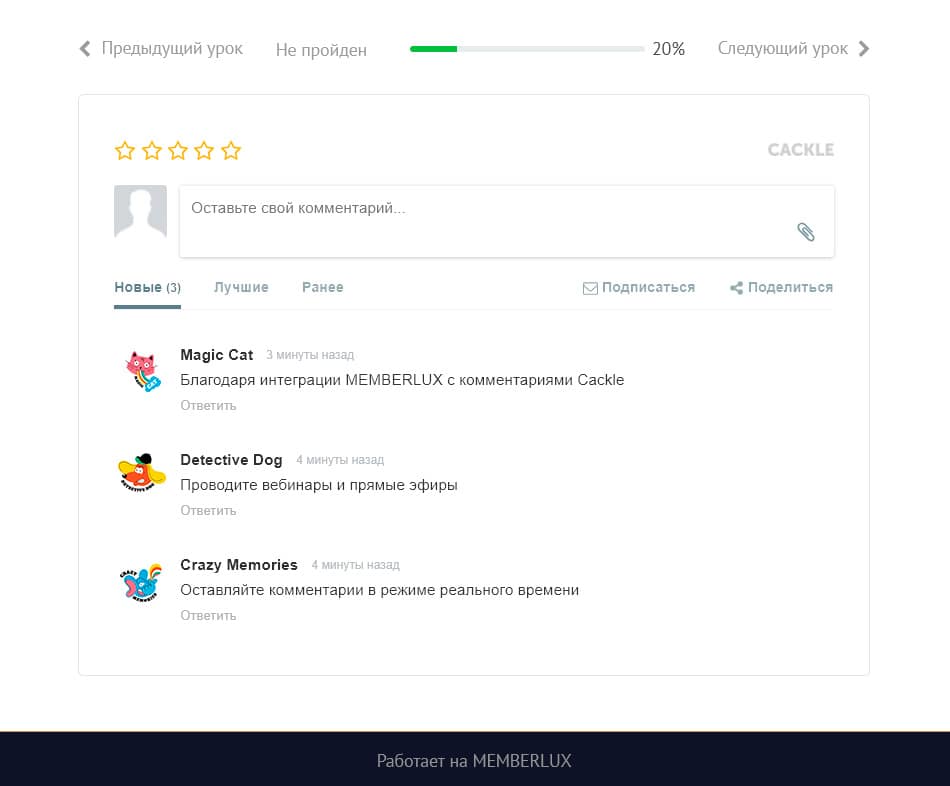Reply to Magic Cat's comment
Viewport: 950px width, 786px height.
pos(208,405)
